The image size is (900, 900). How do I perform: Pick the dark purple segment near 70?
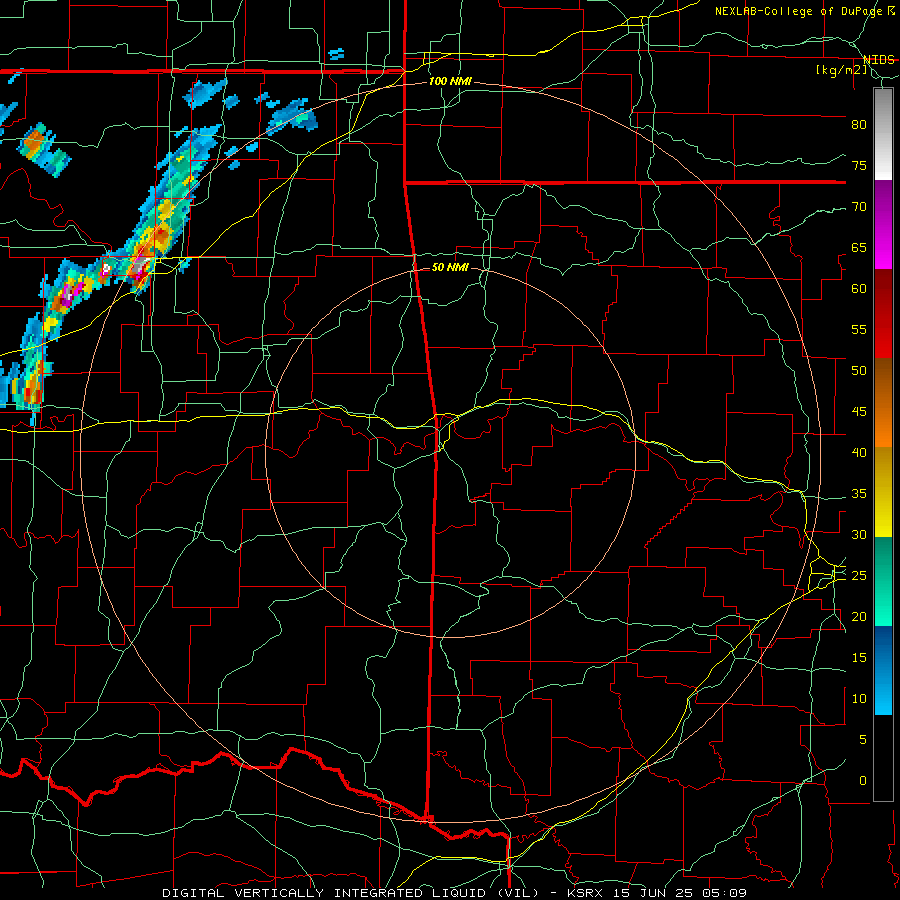[883, 203]
